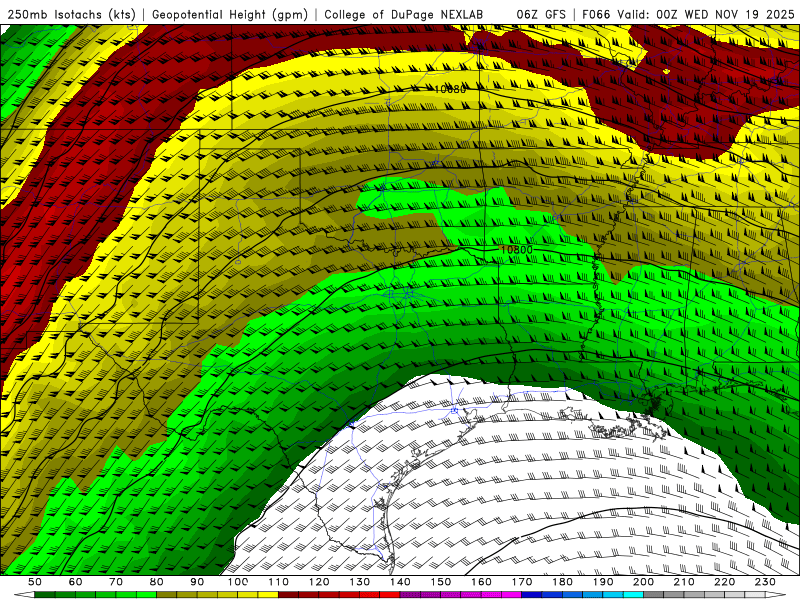The height and width of the screenshot is (600, 800).
Task: Click the 10680 height contour label
Action: (x=449, y=89)
